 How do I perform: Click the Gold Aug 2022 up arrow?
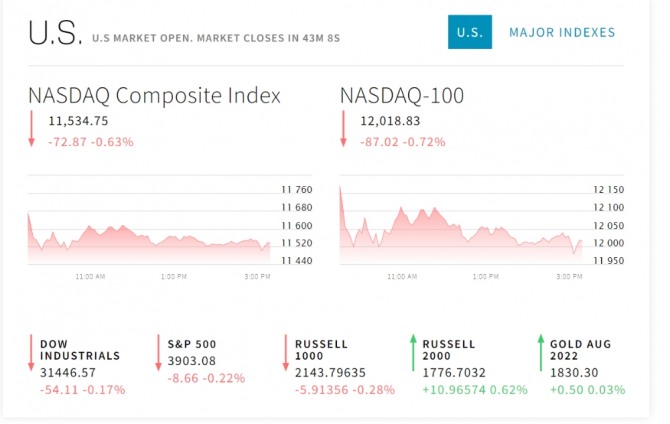click(541, 353)
